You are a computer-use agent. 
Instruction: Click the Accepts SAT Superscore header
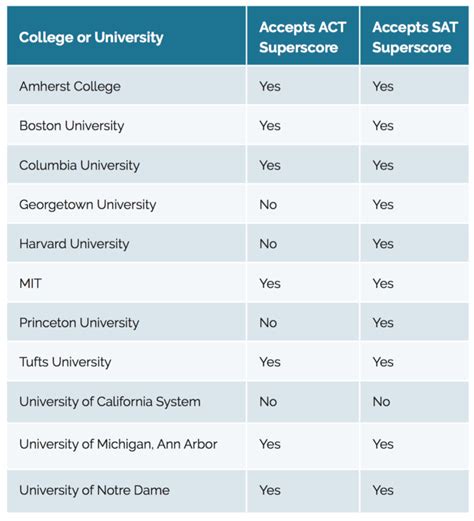click(414, 36)
